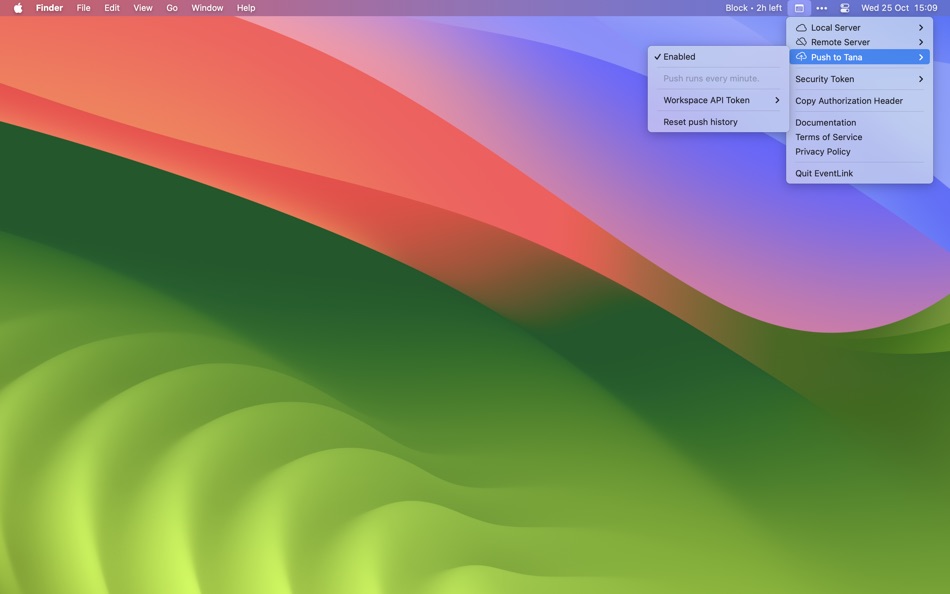Screen dimensions: 950x594
Task: Open the Finder menu
Action: pyautogui.click(x=49, y=8)
